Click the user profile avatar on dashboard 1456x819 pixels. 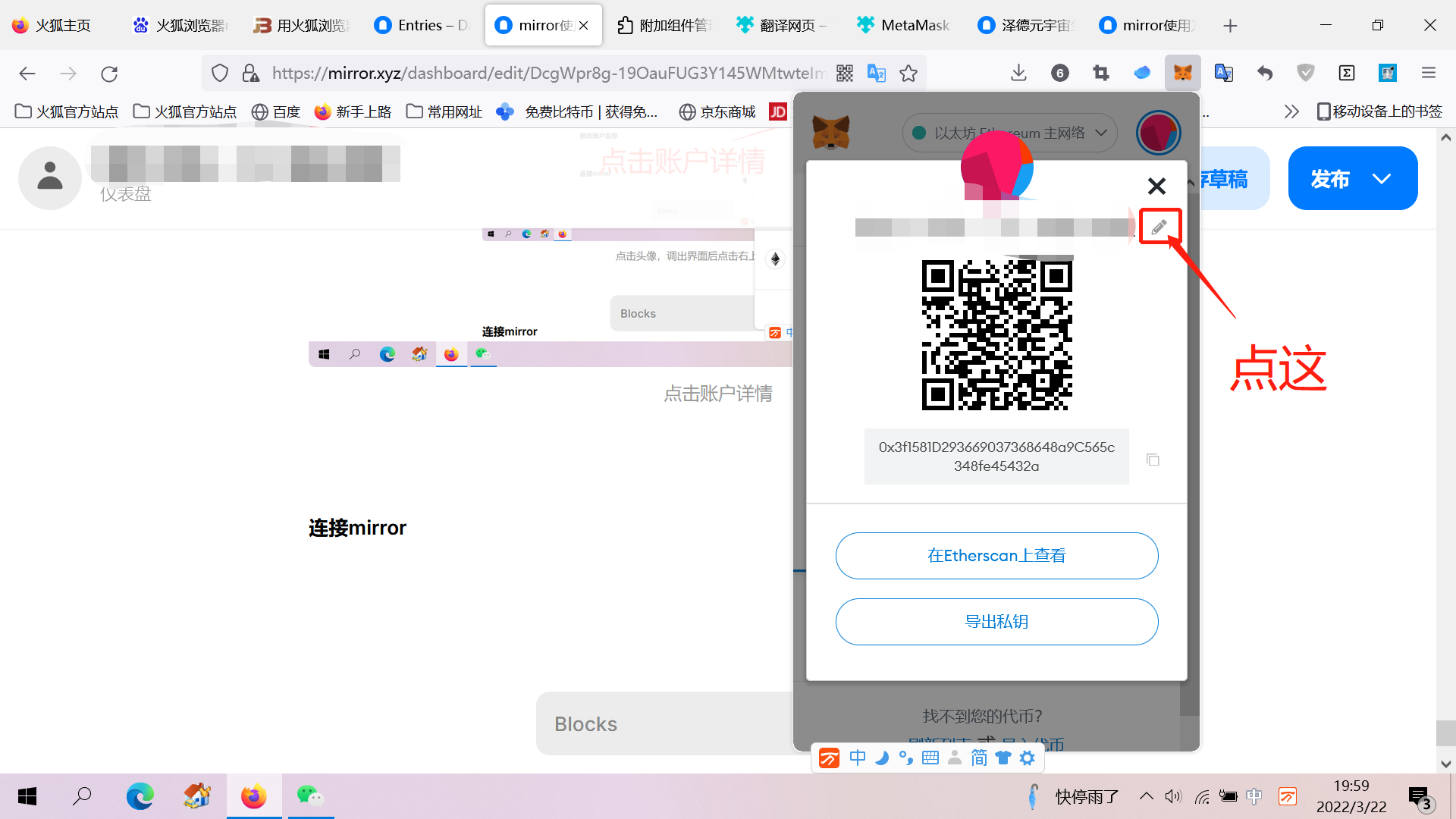click(x=50, y=178)
